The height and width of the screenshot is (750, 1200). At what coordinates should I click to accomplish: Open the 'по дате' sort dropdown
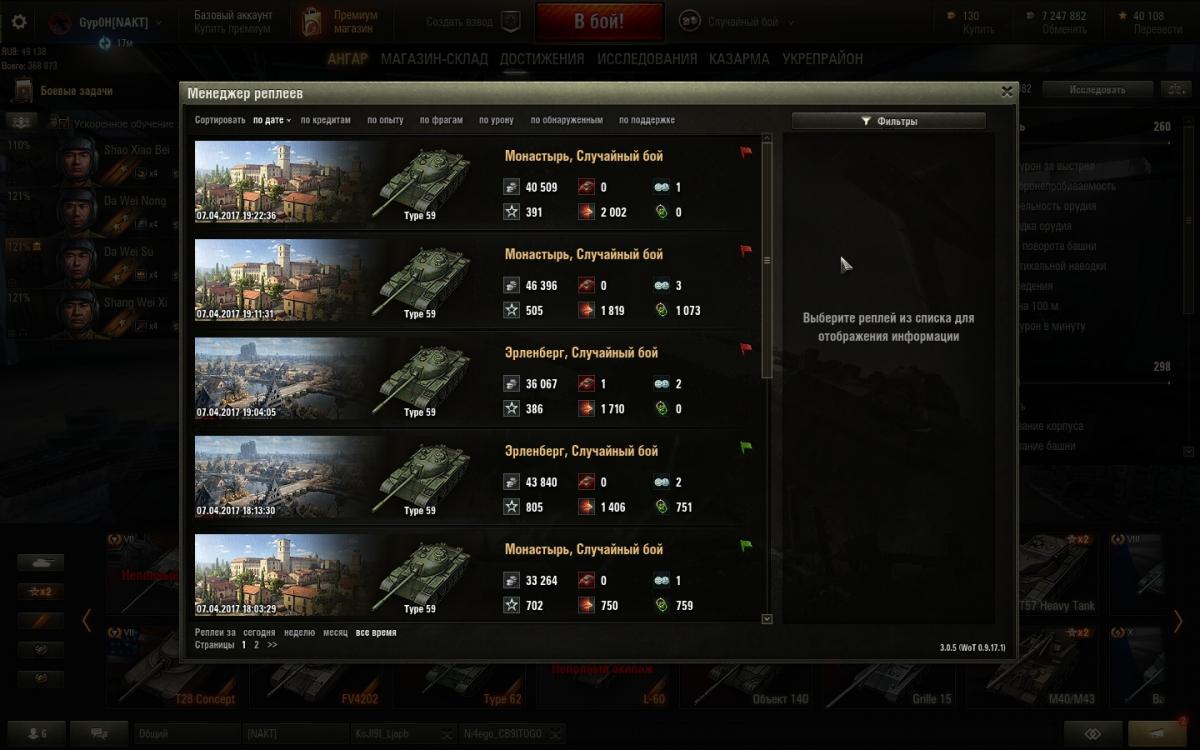click(271, 120)
